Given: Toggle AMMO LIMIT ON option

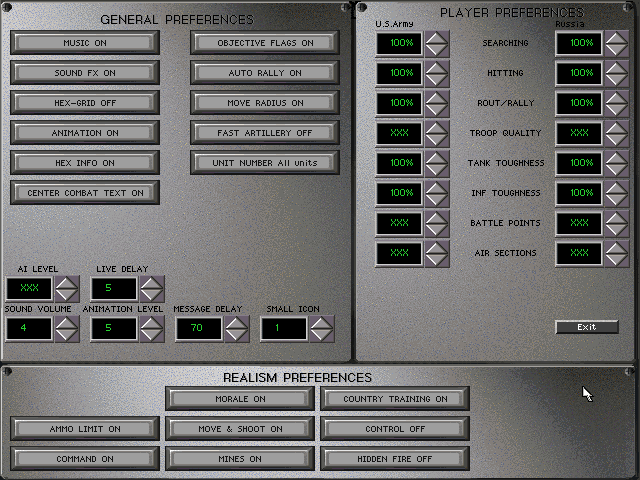Looking at the screenshot, I should coord(85,429).
